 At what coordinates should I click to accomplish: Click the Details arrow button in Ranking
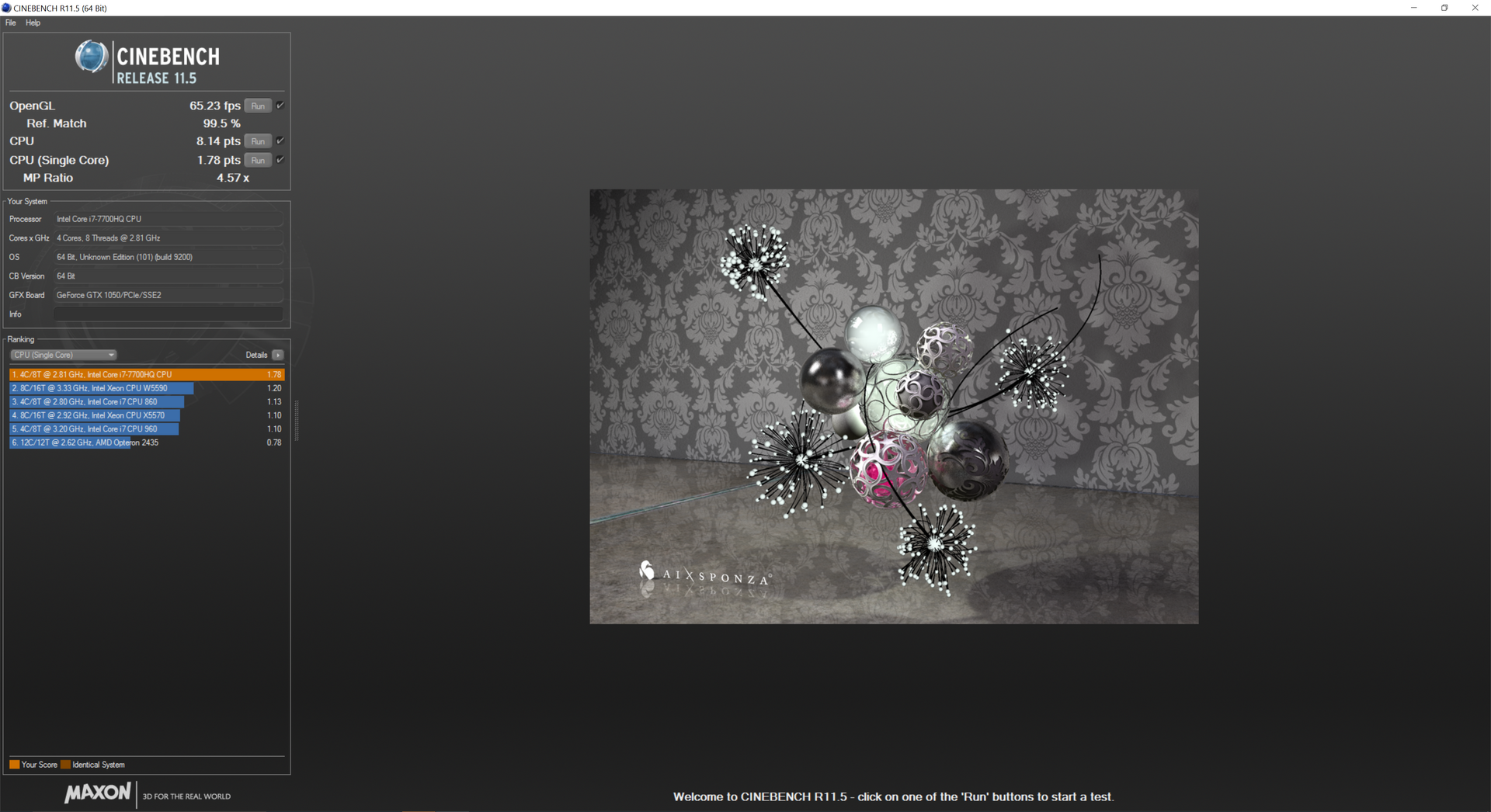278,355
